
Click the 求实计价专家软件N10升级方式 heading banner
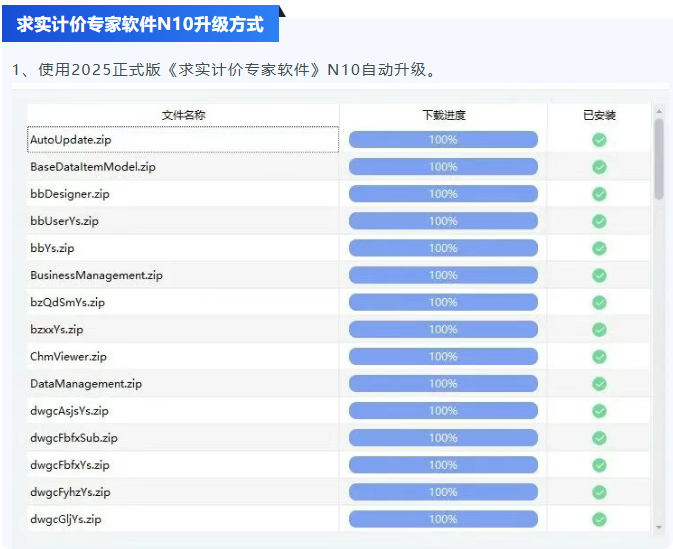[140, 24]
